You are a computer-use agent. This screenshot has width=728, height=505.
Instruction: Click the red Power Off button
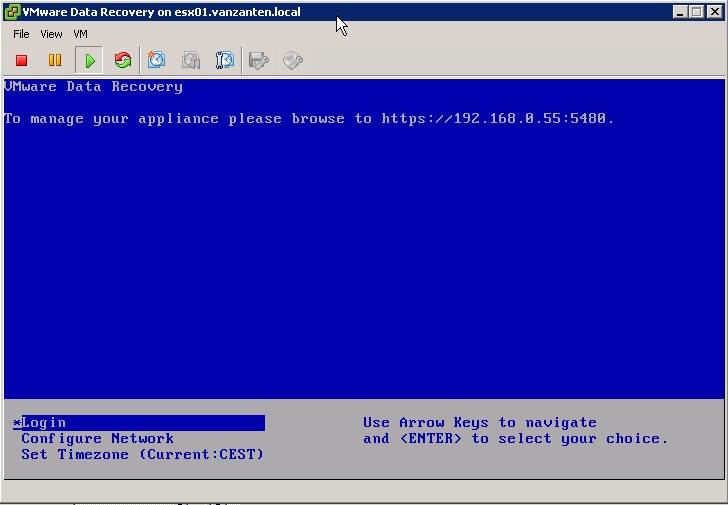click(x=22, y=61)
